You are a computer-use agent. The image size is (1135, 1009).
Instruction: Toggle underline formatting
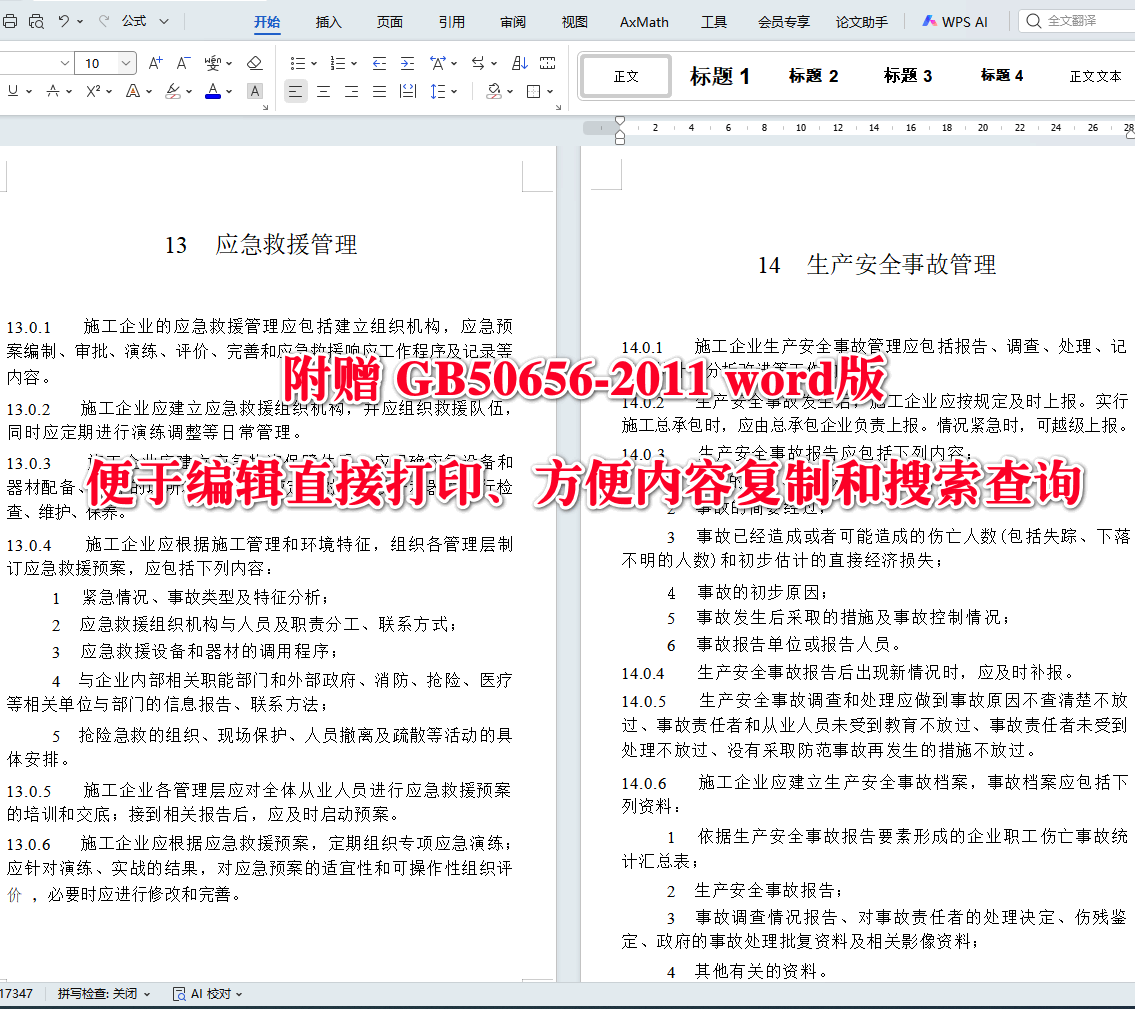click(12, 91)
